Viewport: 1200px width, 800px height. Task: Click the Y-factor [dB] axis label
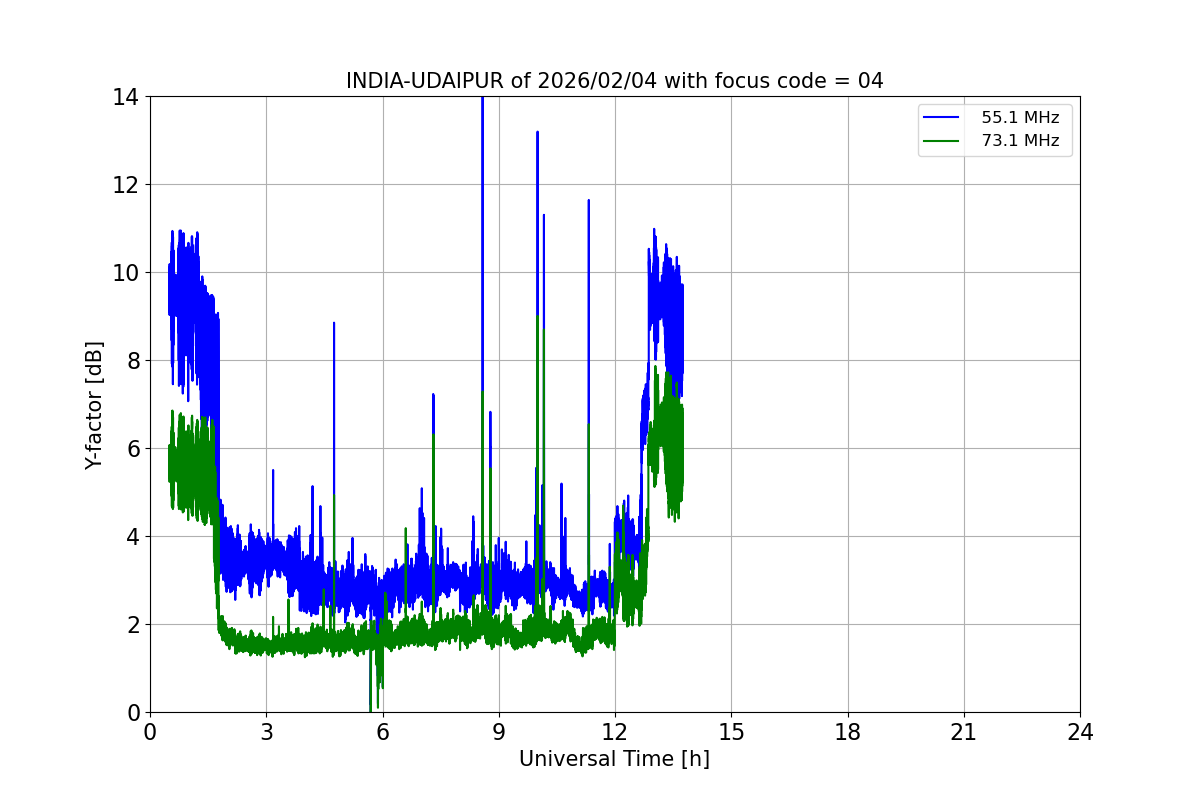tap(94, 405)
